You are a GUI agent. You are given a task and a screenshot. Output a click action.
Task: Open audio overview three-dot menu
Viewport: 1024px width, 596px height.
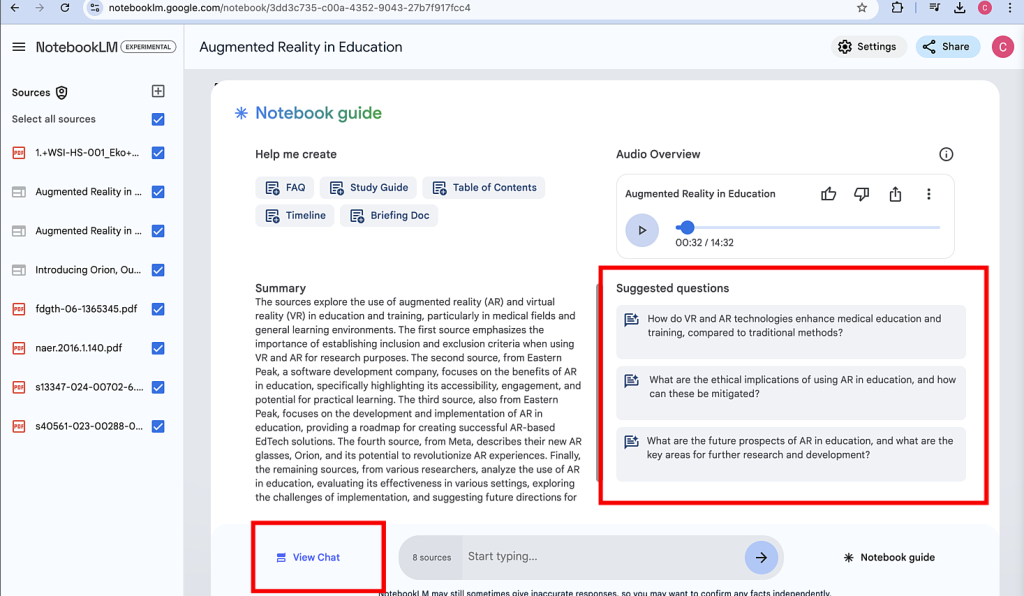tap(928, 194)
